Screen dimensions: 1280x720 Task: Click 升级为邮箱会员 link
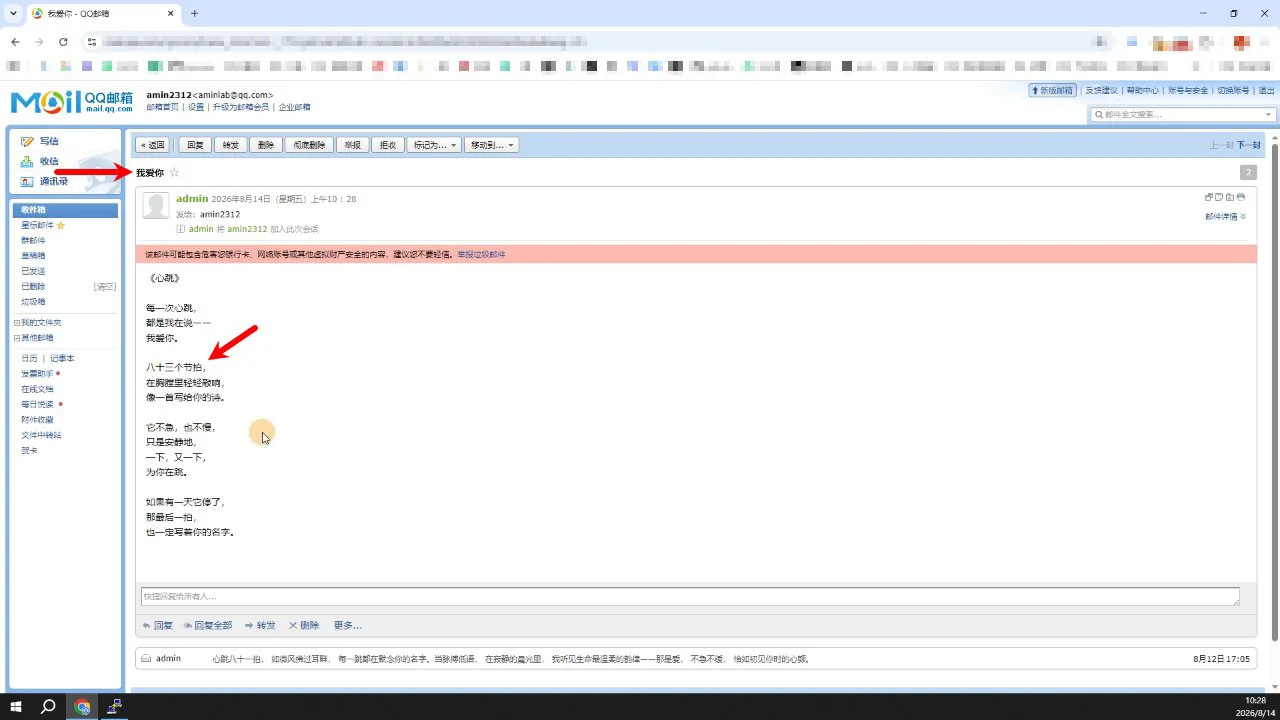[241, 107]
